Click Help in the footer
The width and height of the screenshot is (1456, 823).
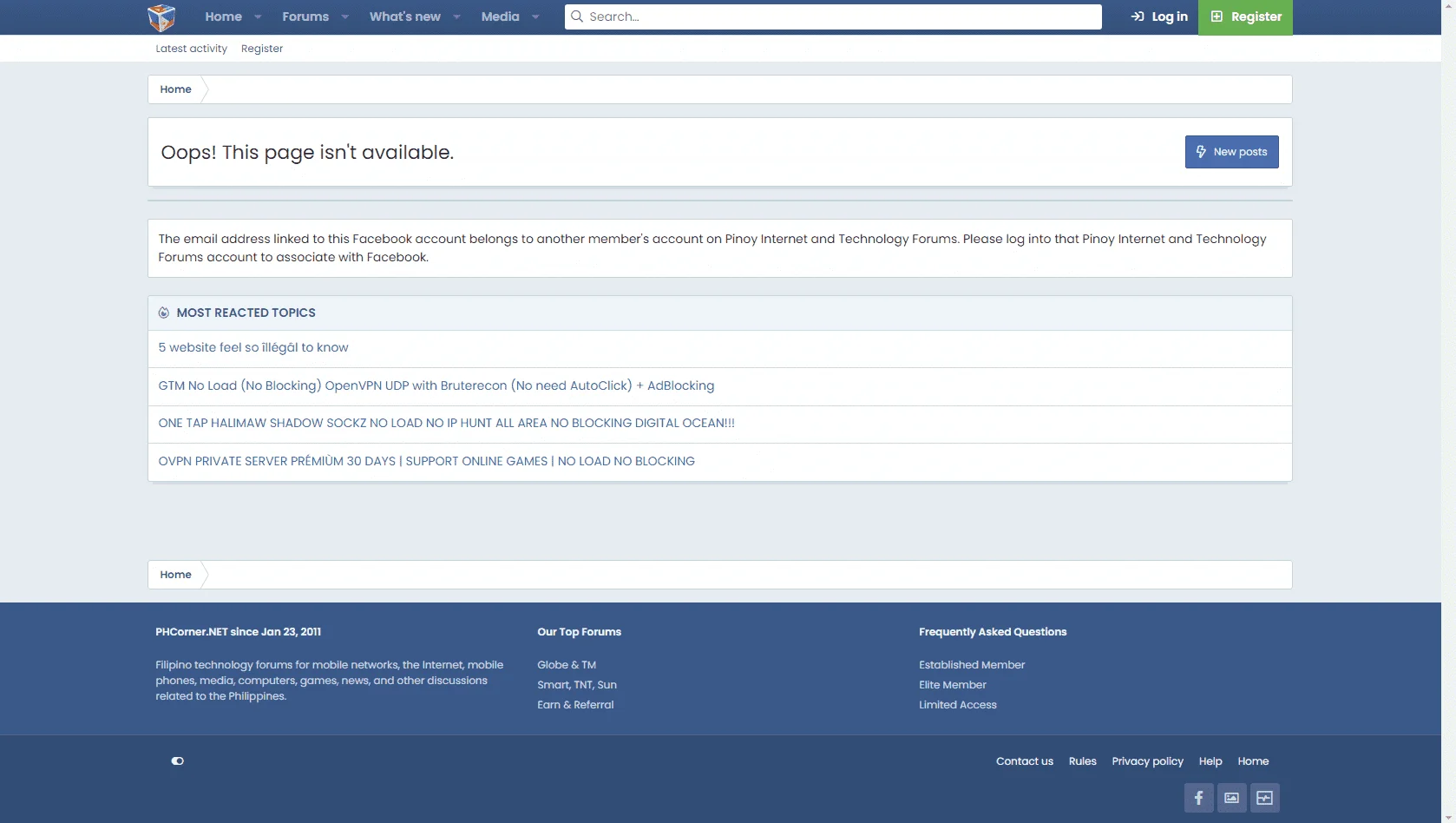pyautogui.click(x=1210, y=761)
